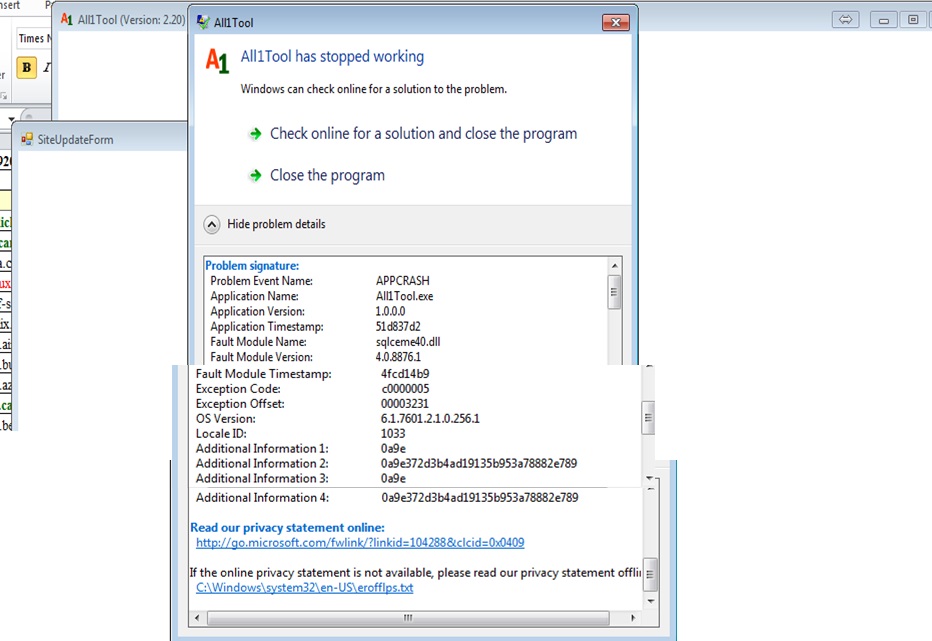Viewport: 932px width, 641px height.
Task: Select exception code c0000005 value
Action: click(405, 389)
